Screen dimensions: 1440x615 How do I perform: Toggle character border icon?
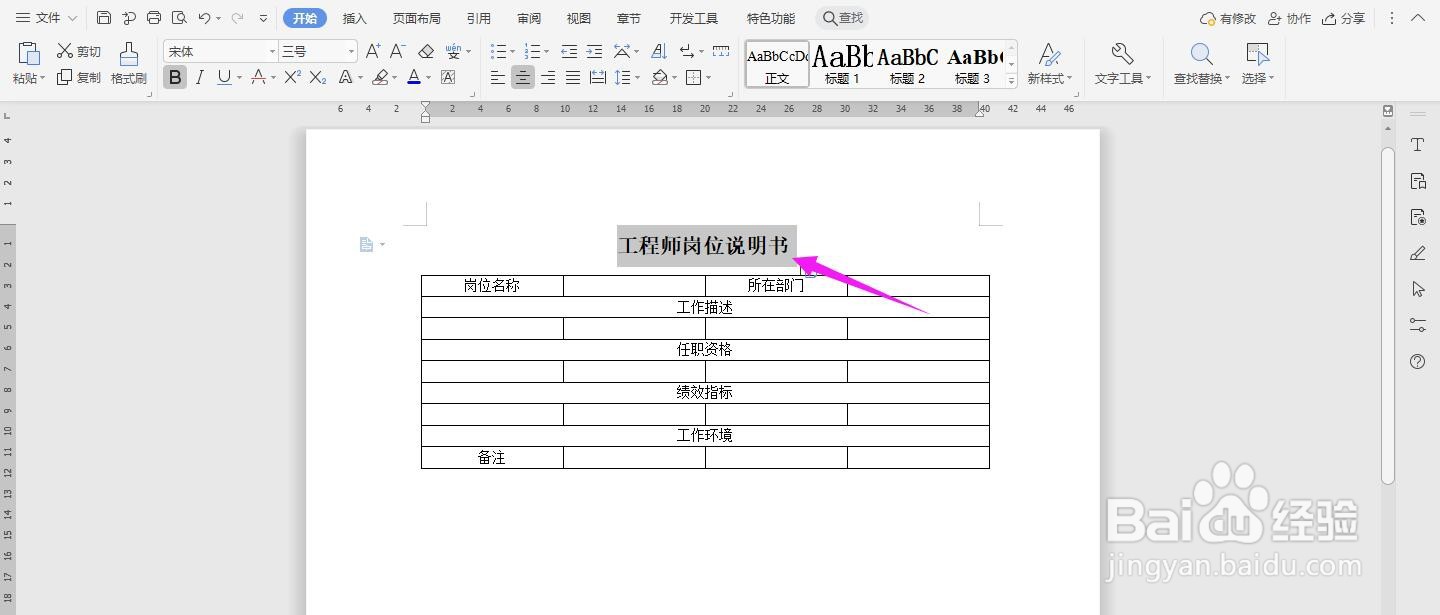pyautogui.click(x=448, y=77)
